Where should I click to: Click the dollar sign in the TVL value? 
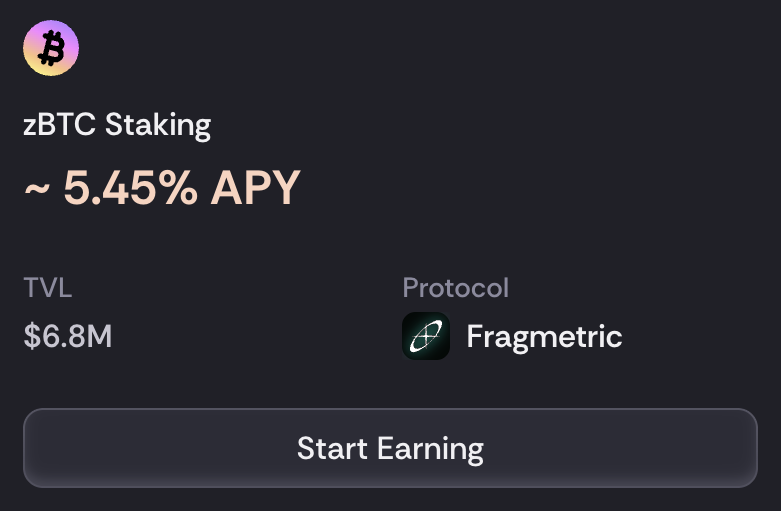click(x=31, y=336)
